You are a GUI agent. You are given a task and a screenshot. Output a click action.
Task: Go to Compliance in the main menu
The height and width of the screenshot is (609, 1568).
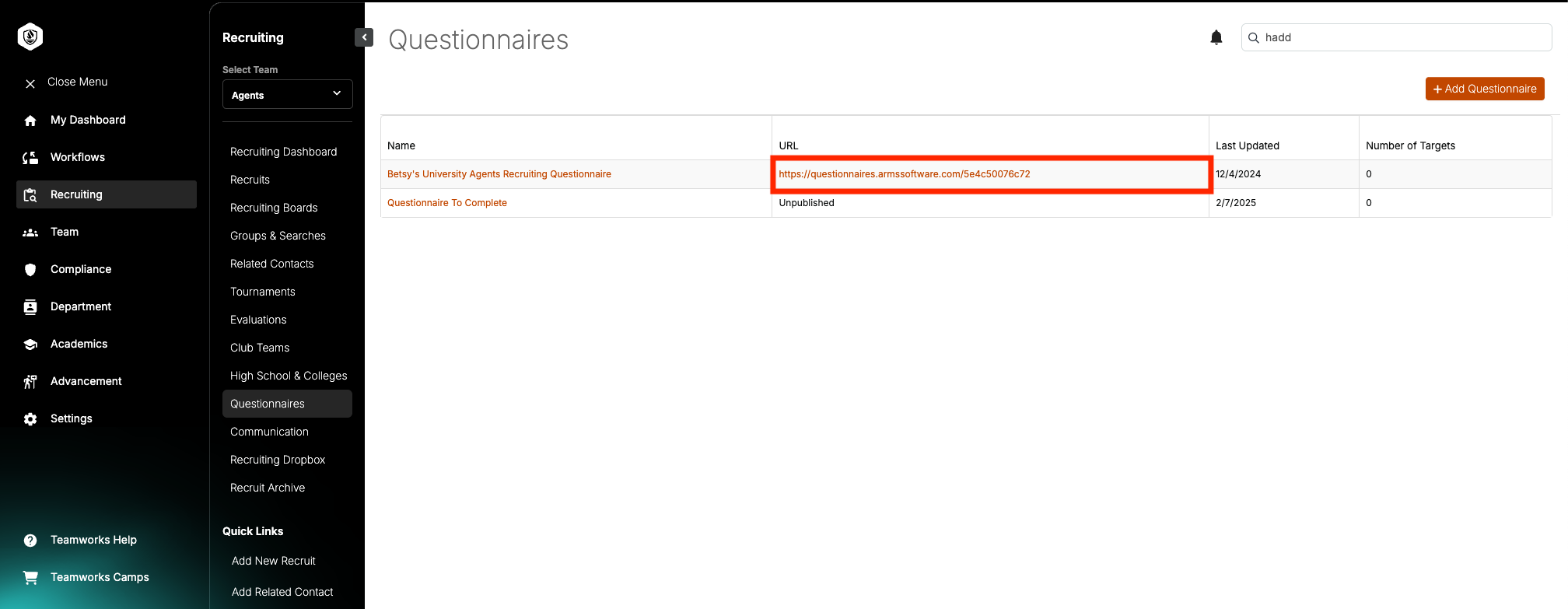81,269
